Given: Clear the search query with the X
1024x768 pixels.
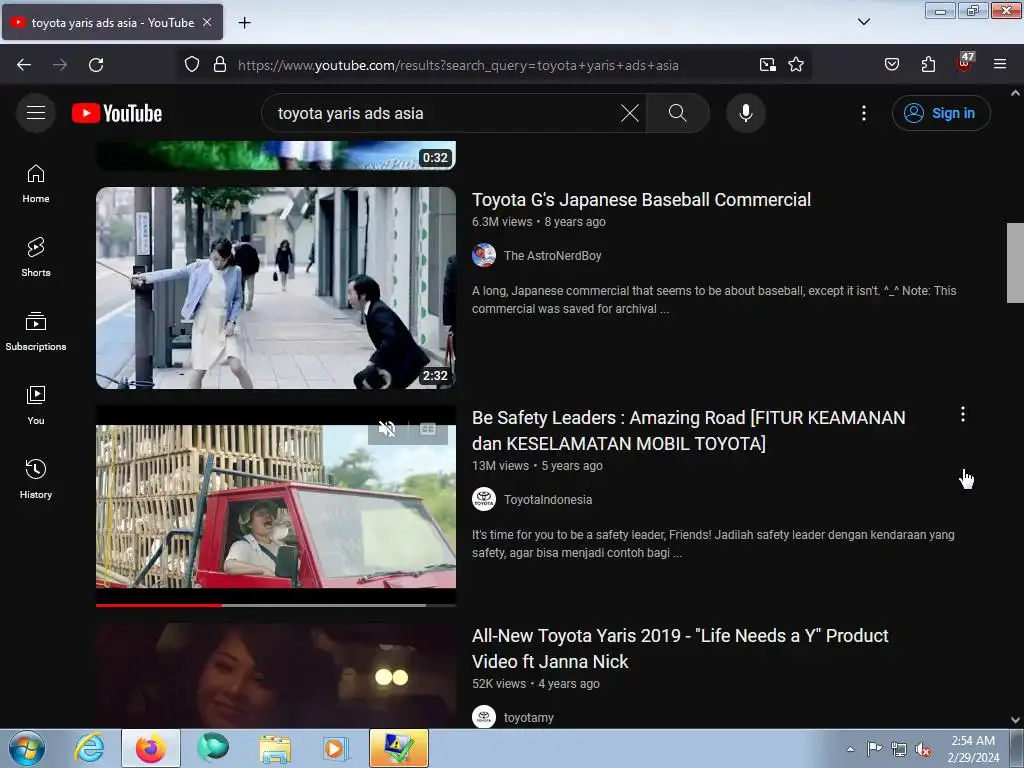Looking at the screenshot, I should coord(630,113).
